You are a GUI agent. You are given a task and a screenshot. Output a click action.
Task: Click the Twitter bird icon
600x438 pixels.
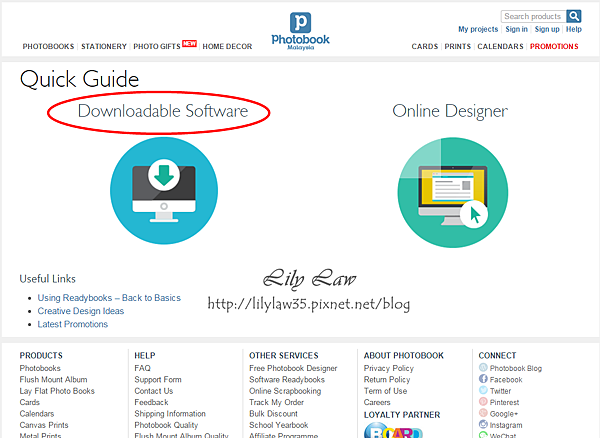coord(483,390)
